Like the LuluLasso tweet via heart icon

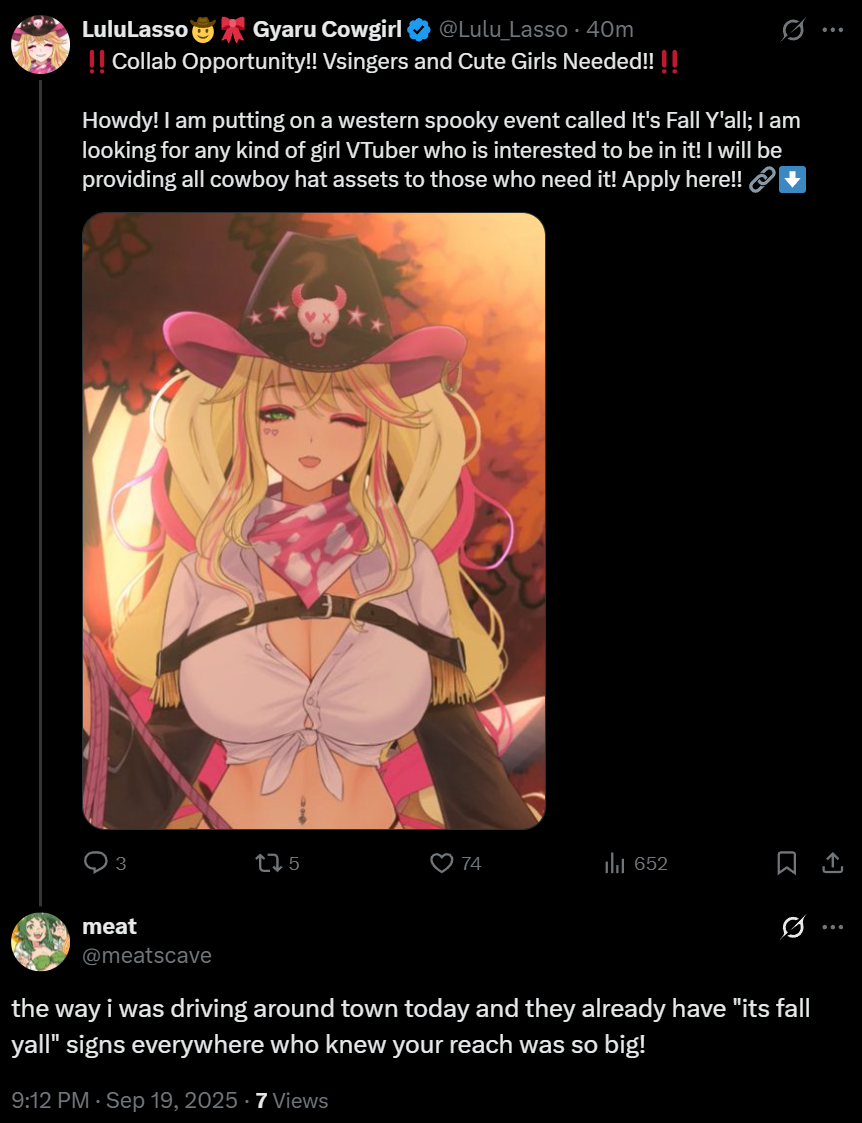point(441,863)
